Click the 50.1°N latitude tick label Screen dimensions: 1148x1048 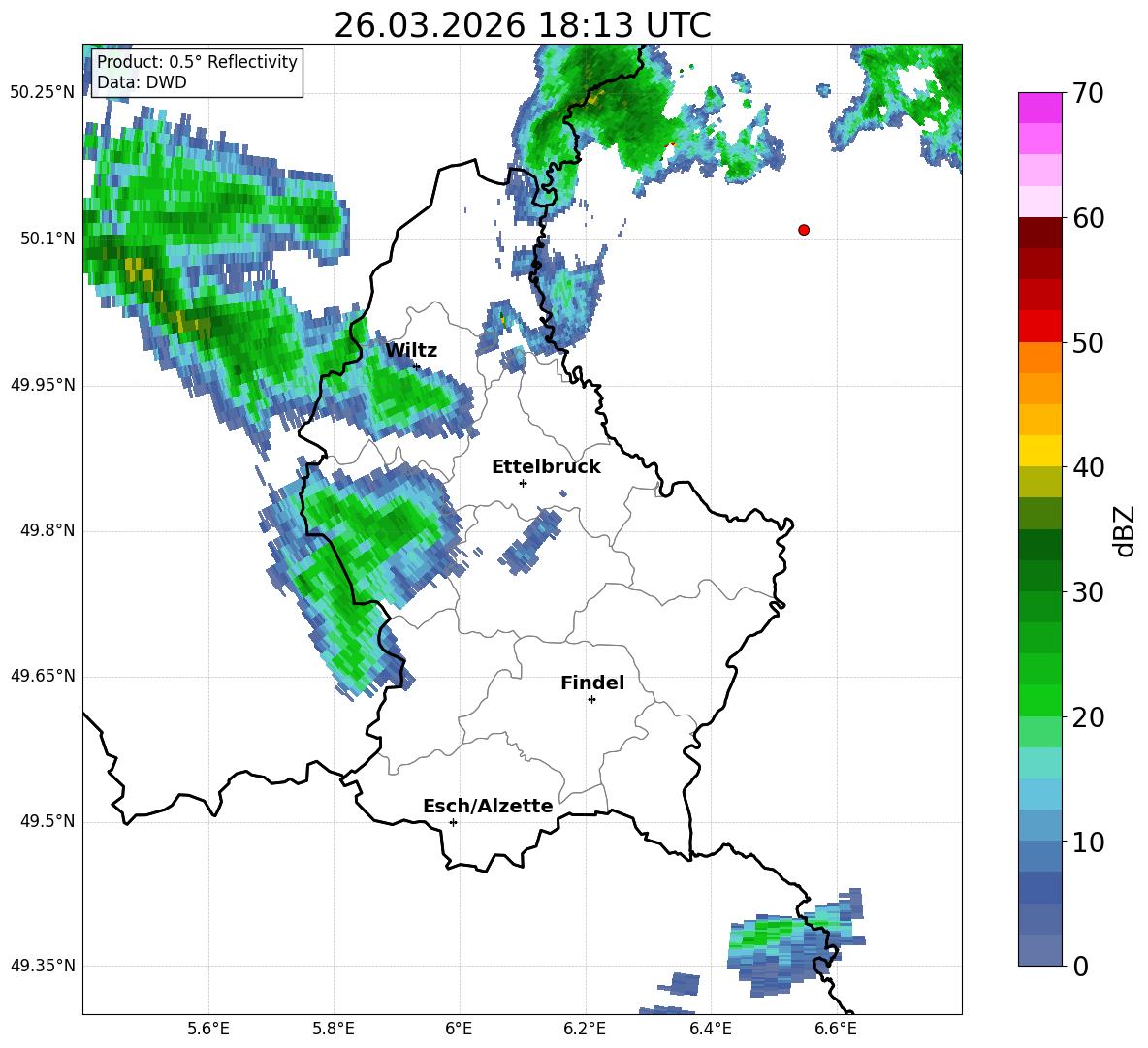point(48,239)
